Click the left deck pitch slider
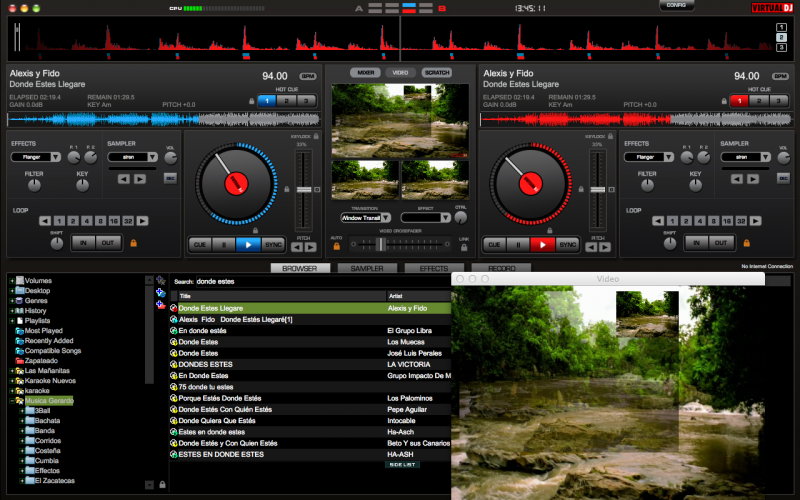 point(304,190)
